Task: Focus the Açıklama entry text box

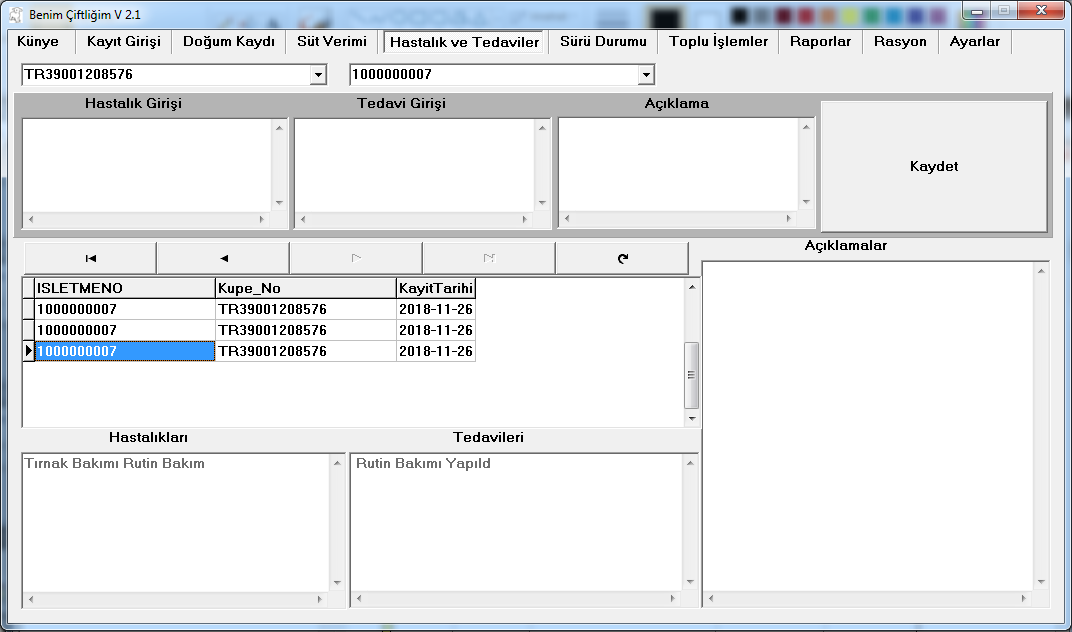Action: click(x=679, y=165)
